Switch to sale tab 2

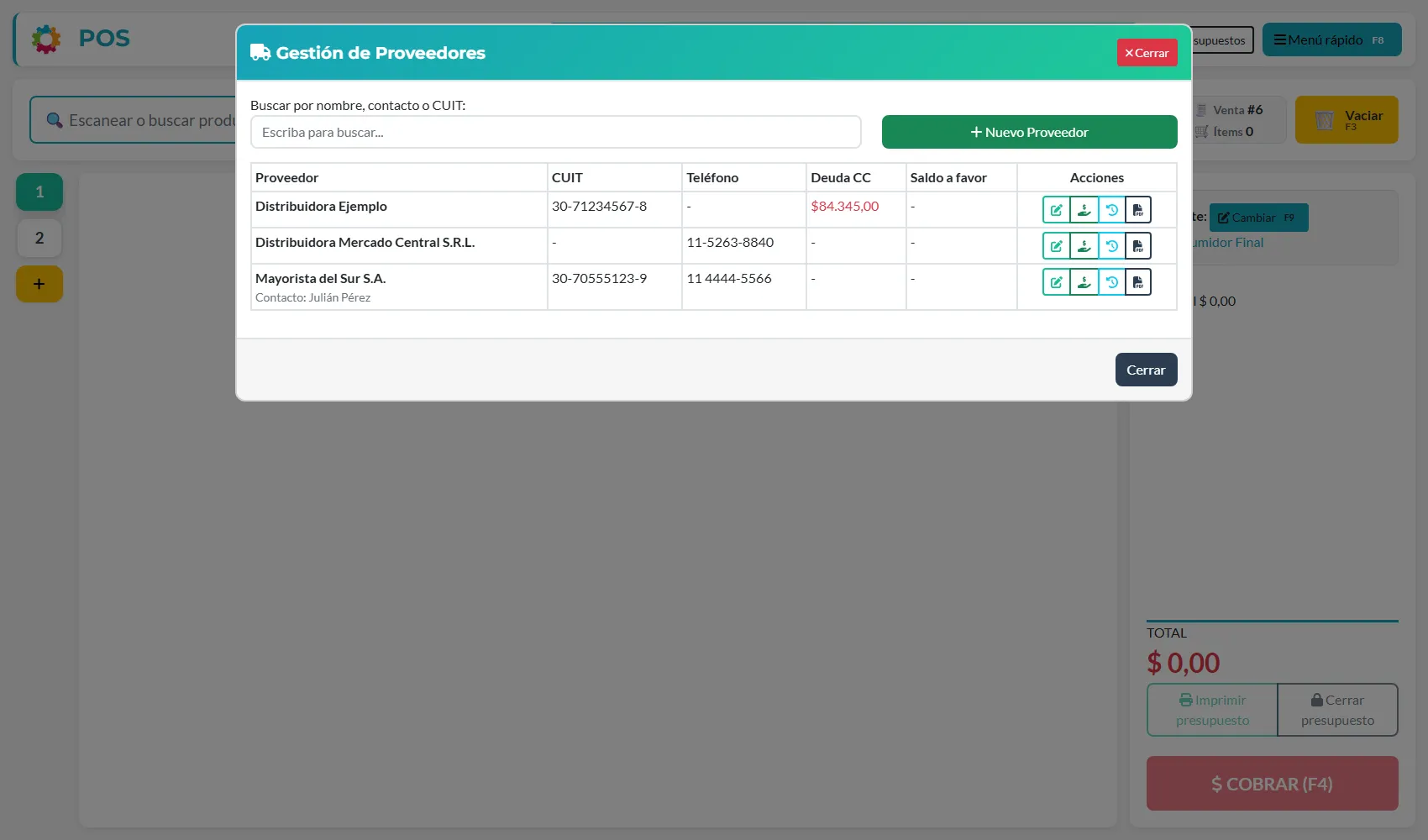(x=39, y=238)
